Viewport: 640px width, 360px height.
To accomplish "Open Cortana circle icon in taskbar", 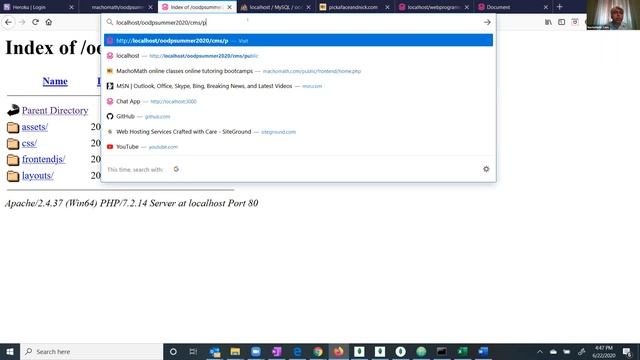I will point(173,351).
